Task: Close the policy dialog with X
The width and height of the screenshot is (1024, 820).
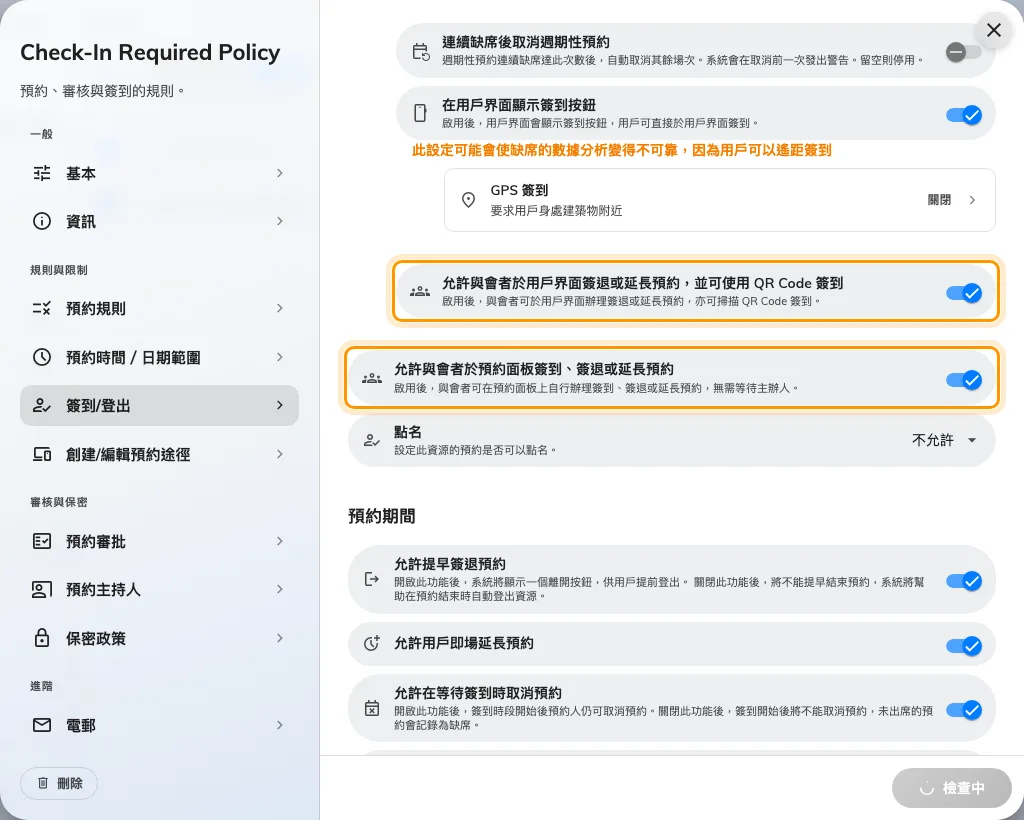Action: pos(994,30)
